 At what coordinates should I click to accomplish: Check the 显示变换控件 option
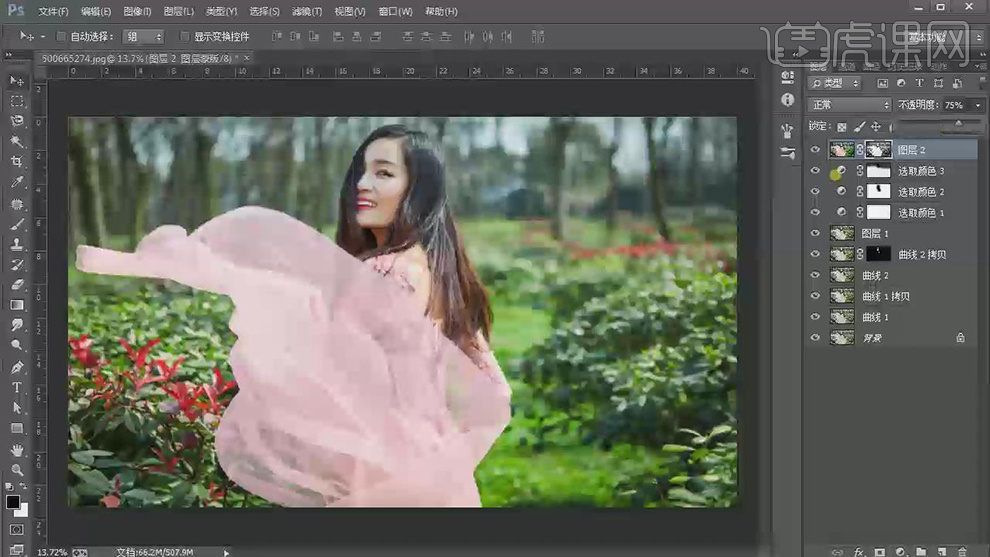[x=184, y=37]
